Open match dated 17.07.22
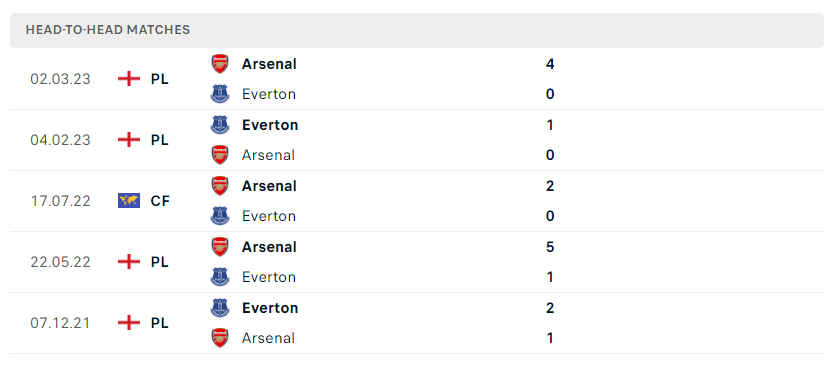 (416, 201)
